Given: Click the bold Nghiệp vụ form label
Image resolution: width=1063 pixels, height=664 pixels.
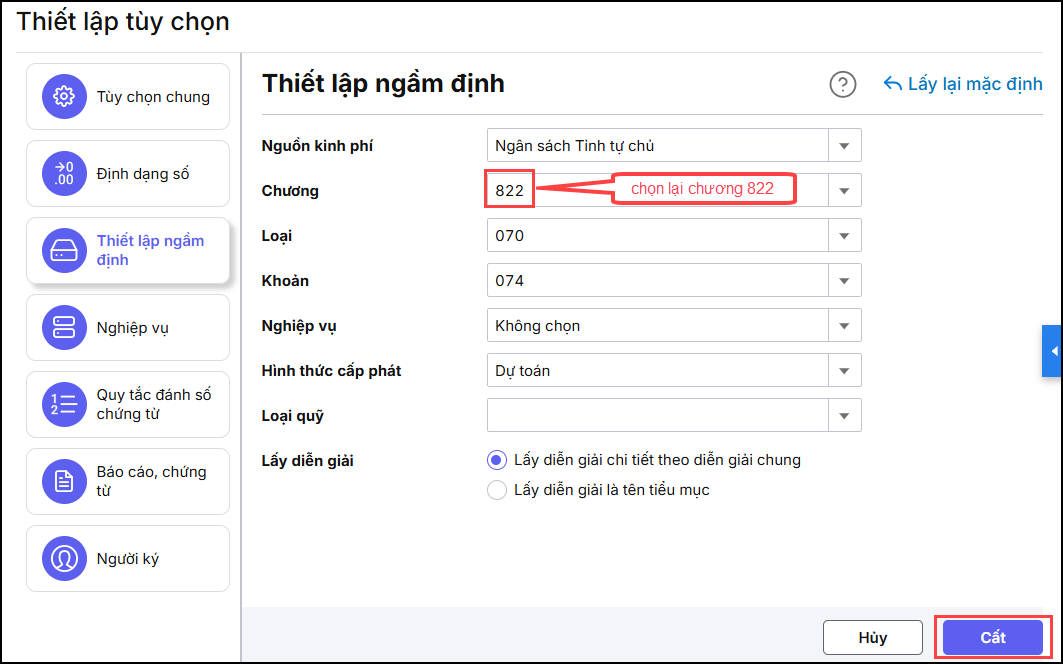Looking at the screenshot, I should tap(299, 326).
